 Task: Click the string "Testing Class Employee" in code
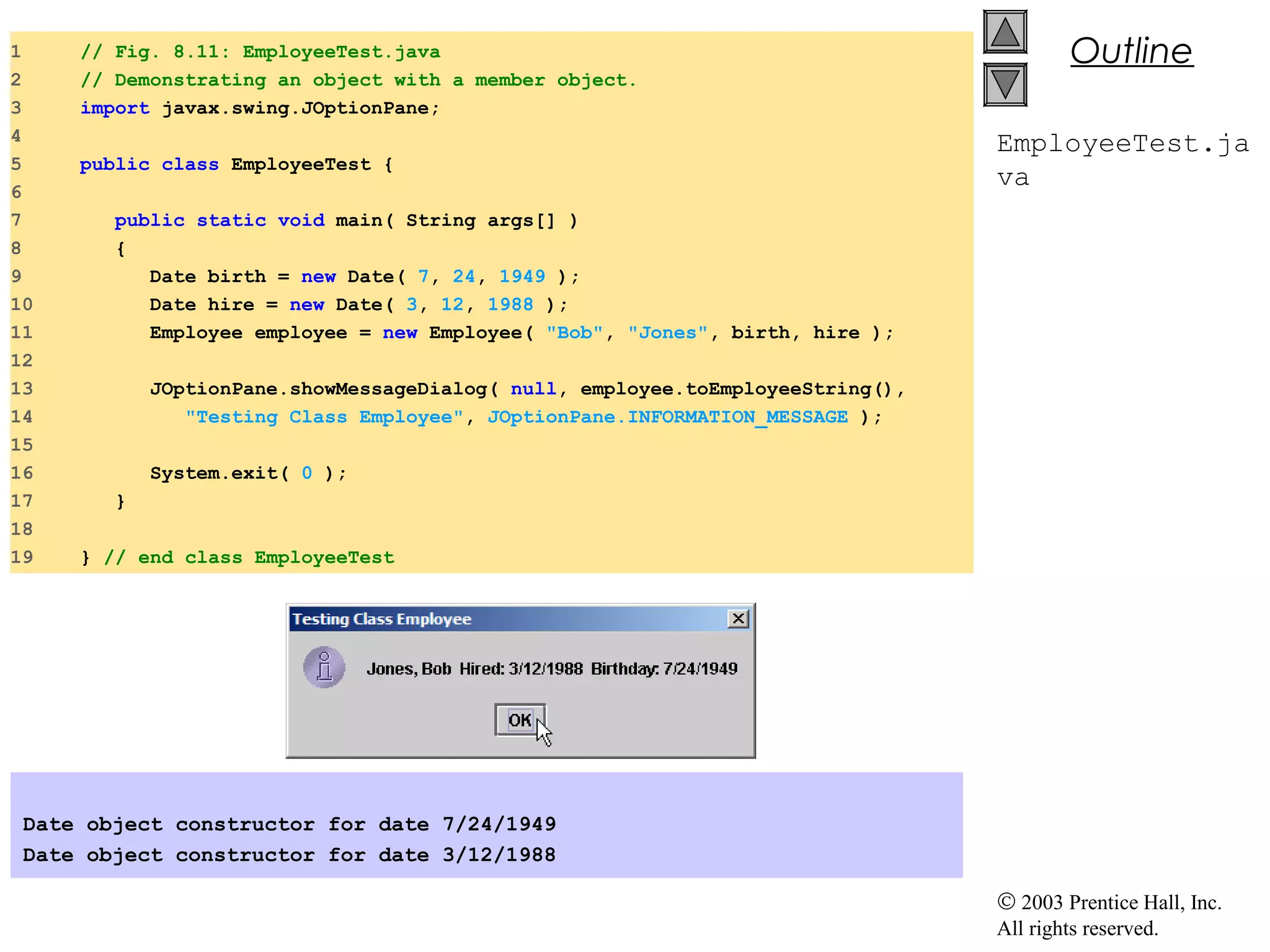[x=324, y=417]
